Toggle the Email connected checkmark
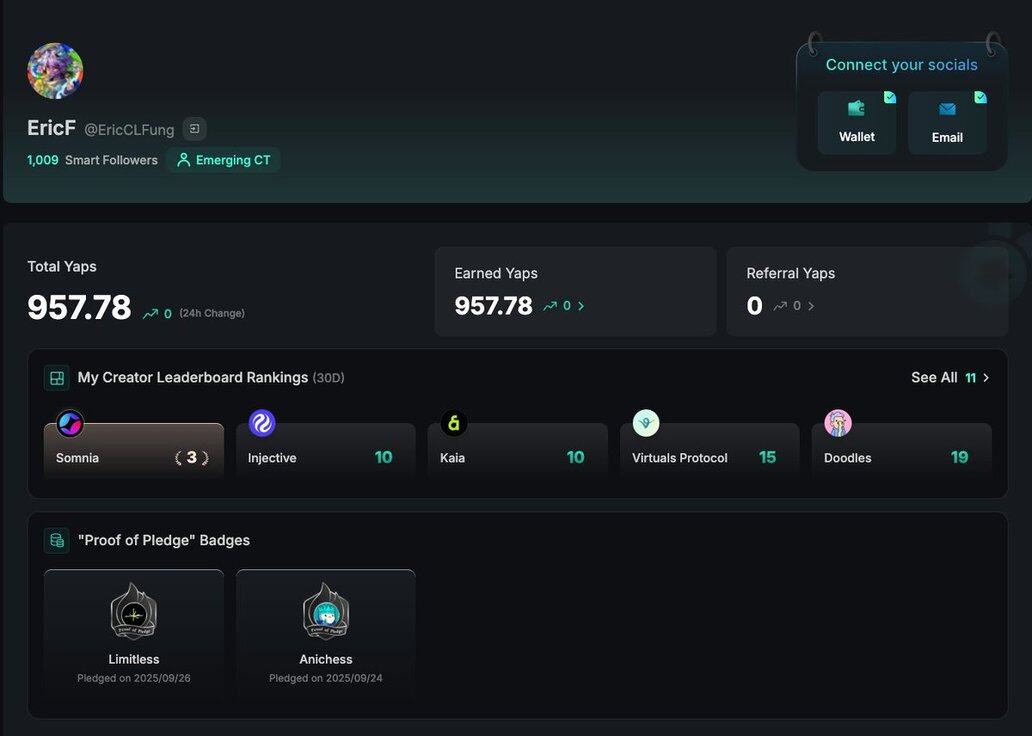 (980, 98)
